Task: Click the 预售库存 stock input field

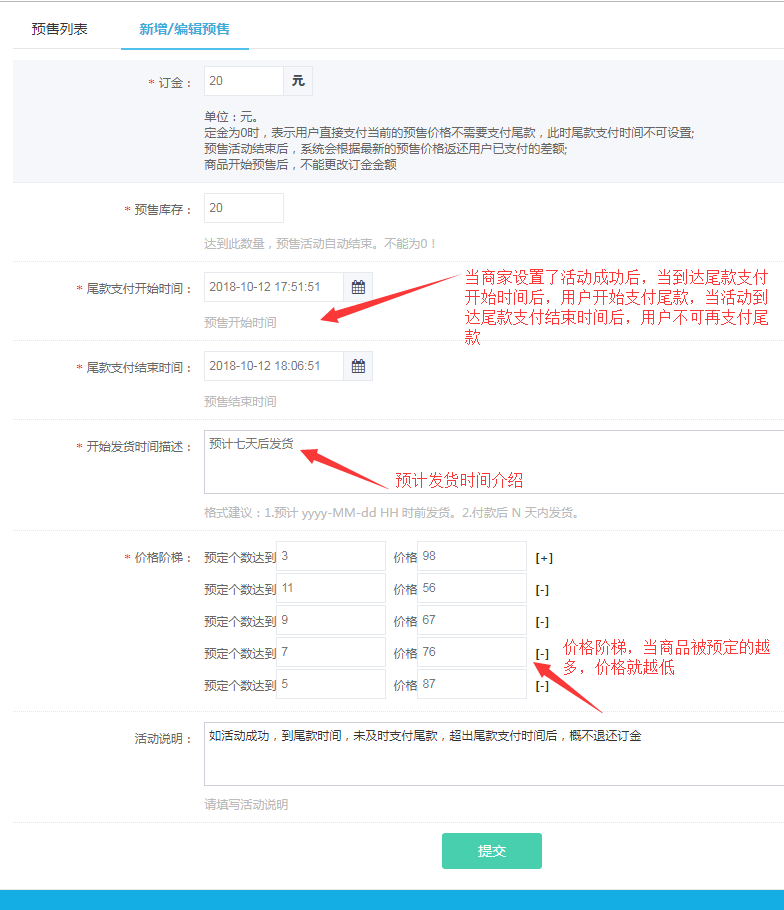Action: pos(243,208)
